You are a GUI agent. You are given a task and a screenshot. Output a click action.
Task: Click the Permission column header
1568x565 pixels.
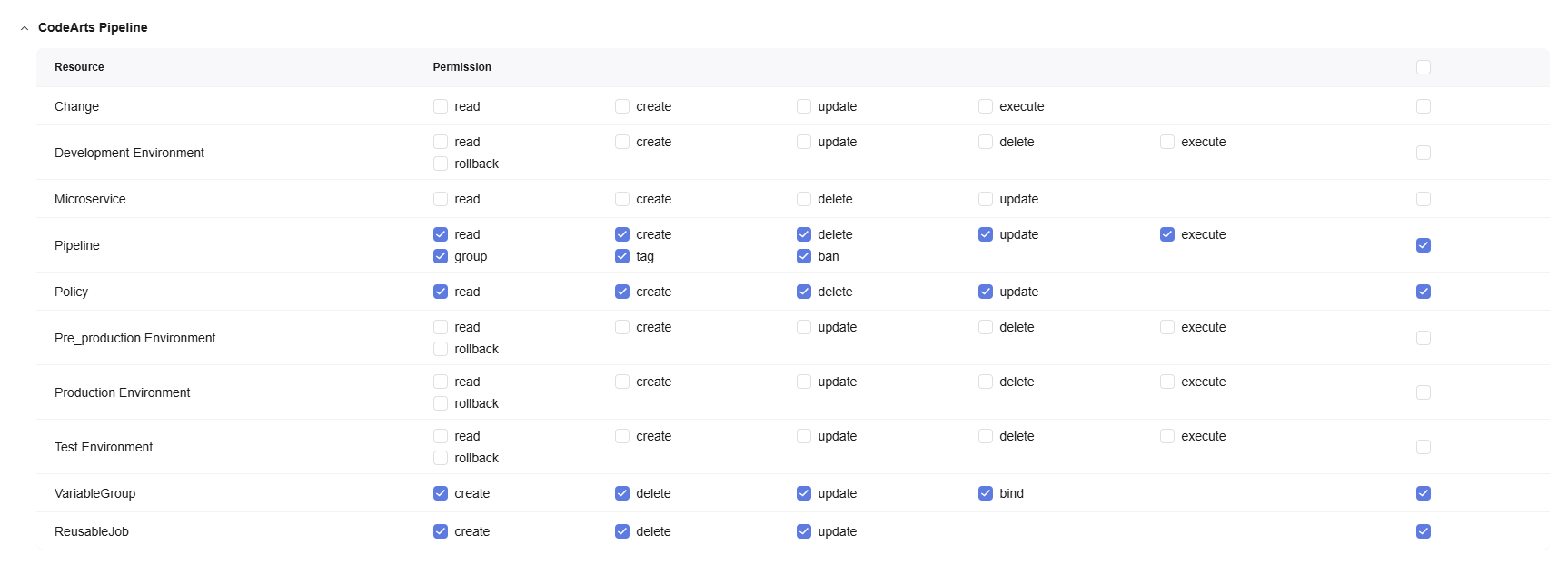click(x=461, y=67)
